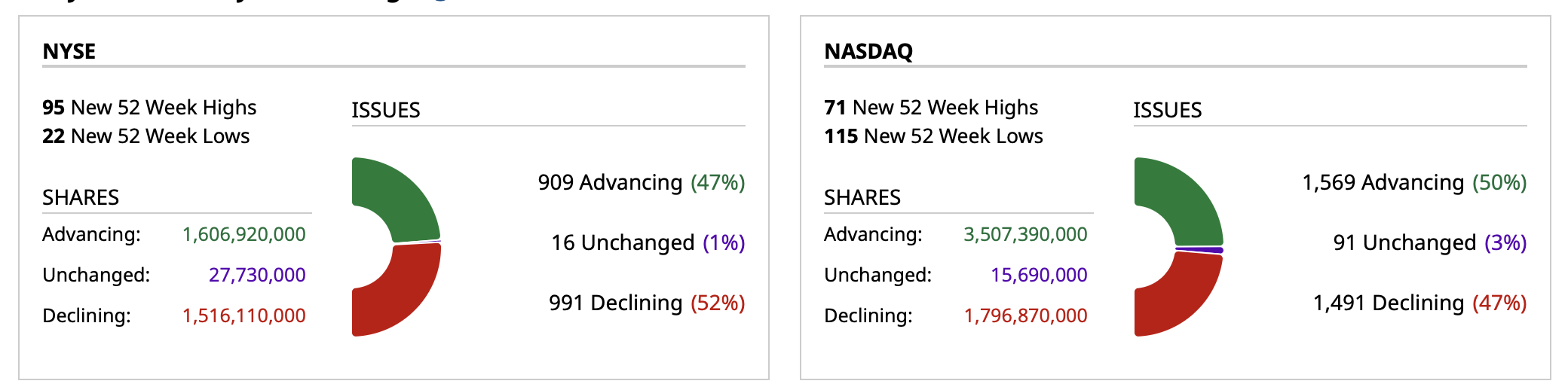Image resolution: width=1568 pixels, height=390 pixels.
Task: Select the purple unchanged sliver in NASDAQ donut
Action: click(x=1200, y=249)
